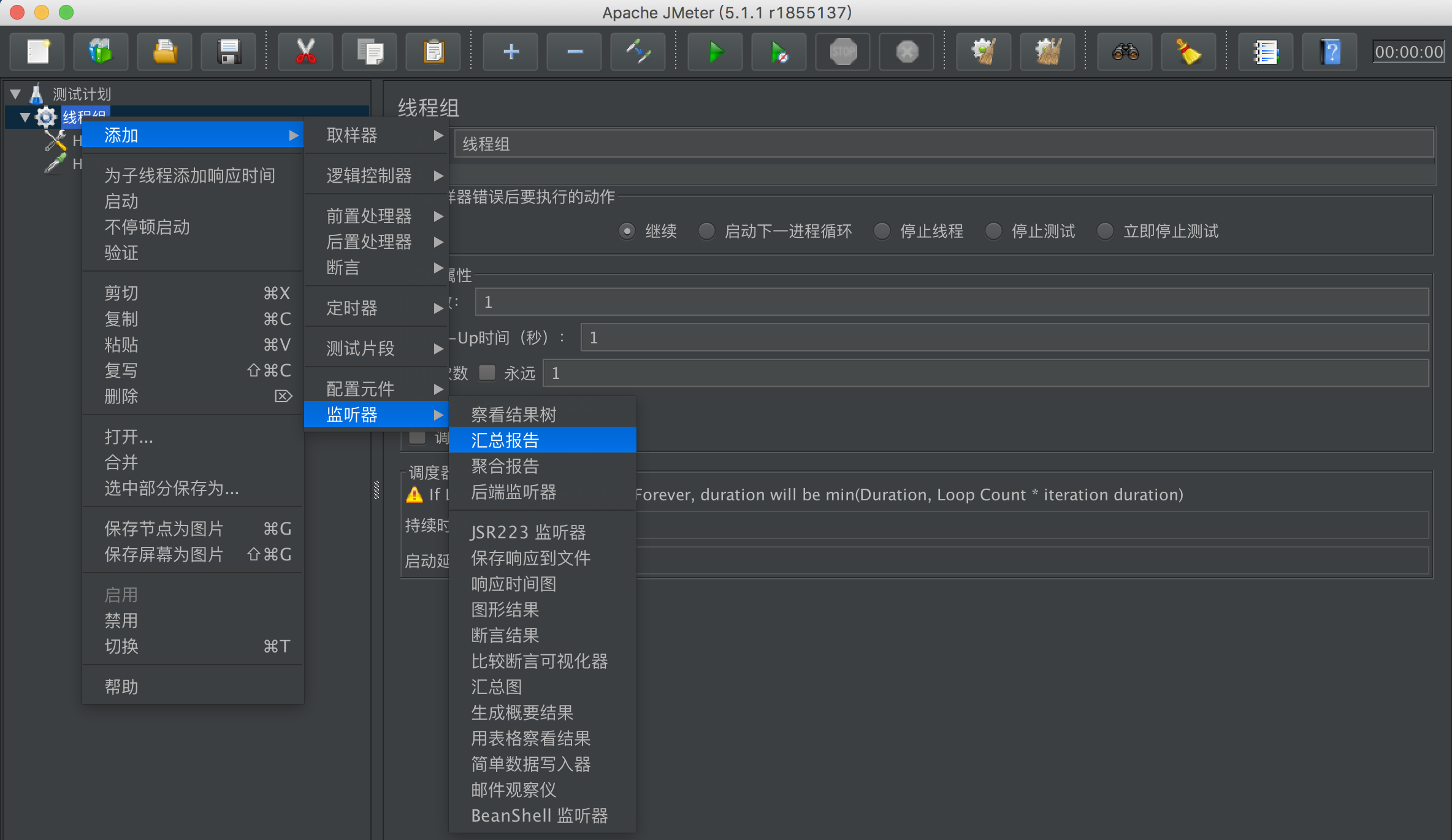This screenshot has height=840, width=1452.
Task: Select the 启动下一进程循环 radio button
Action: (706, 231)
